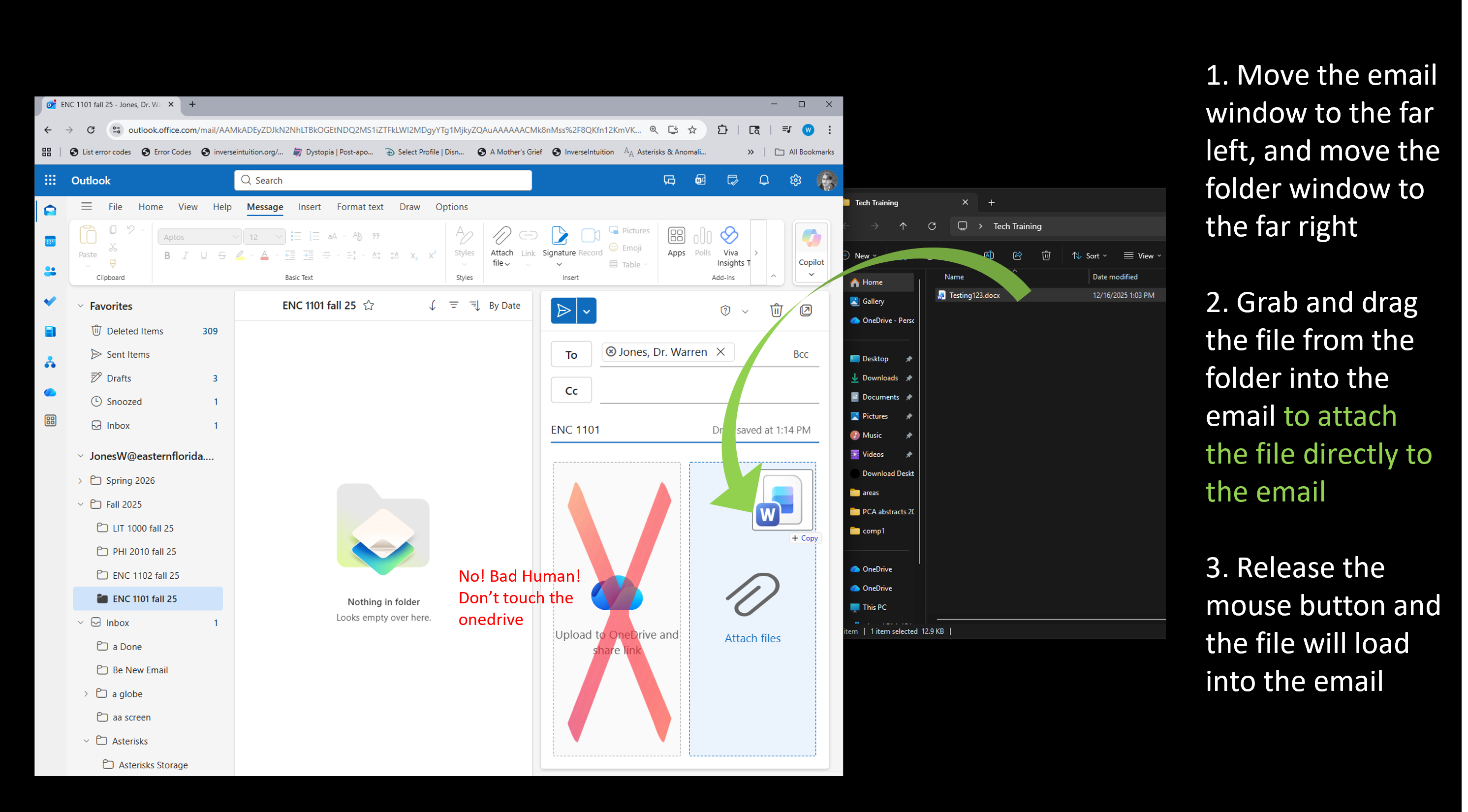Open Outlook Calendar from left sidebar
1468x812 pixels.
[x=50, y=241]
